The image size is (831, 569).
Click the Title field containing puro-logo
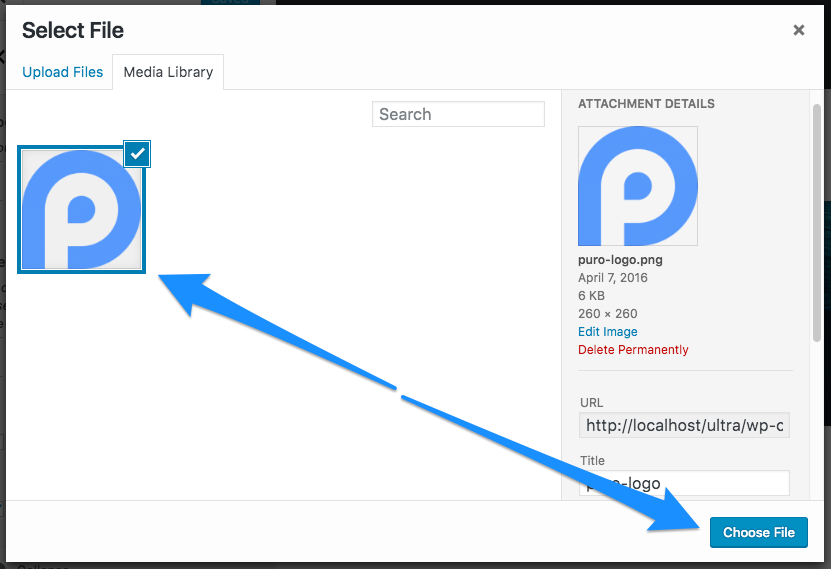pyautogui.click(x=684, y=483)
